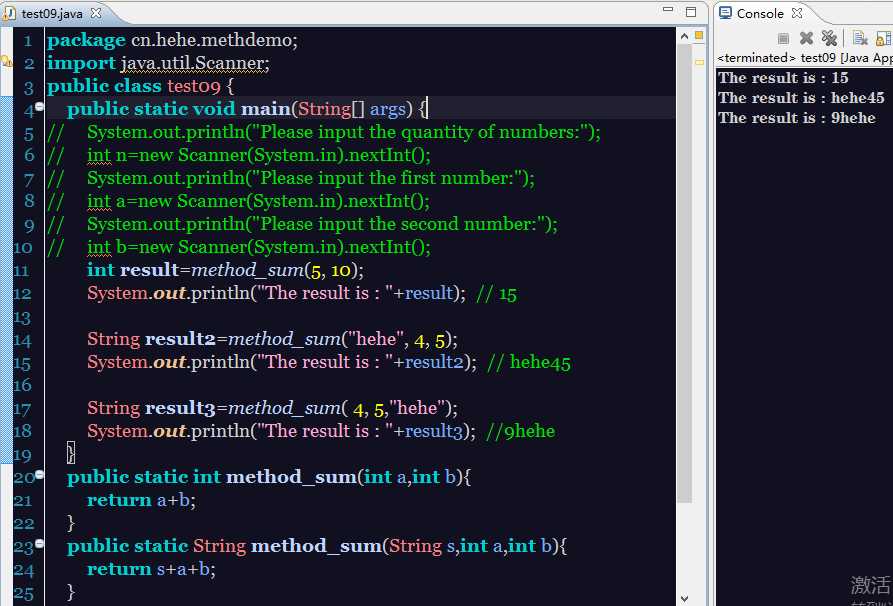This screenshot has height=606, width=893.
Task: Click line number 16 in the gutter
Action: tap(23, 386)
